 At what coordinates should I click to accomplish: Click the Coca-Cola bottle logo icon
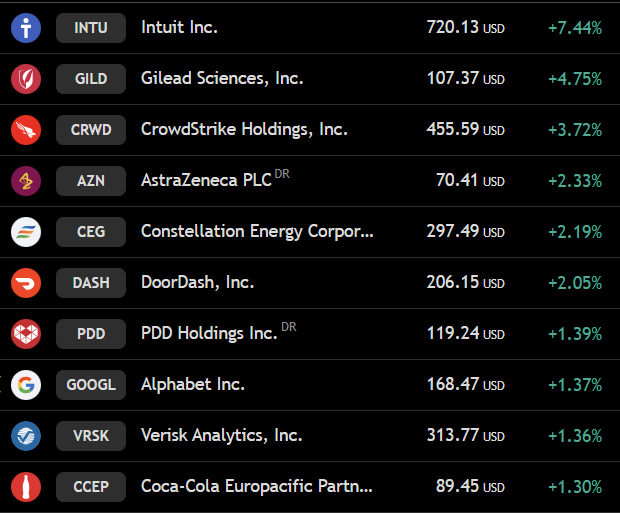[x=26, y=487]
